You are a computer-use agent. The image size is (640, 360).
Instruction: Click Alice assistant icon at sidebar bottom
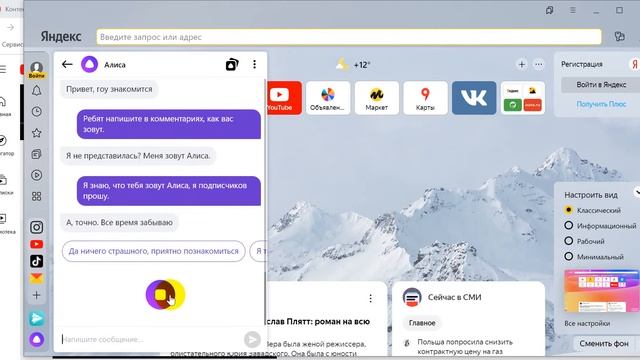[36, 339]
